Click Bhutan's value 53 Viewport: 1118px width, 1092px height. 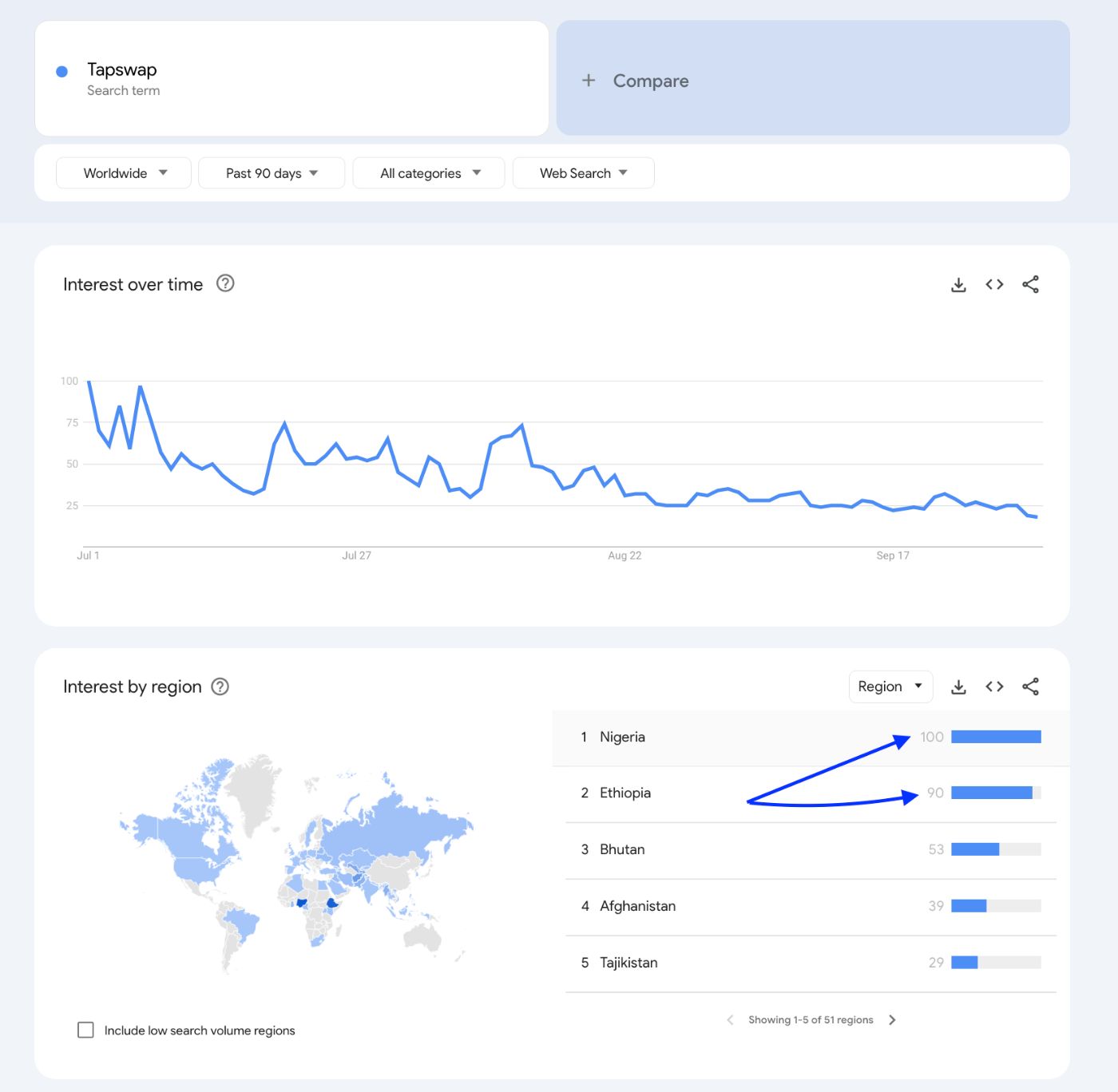(x=936, y=849)
